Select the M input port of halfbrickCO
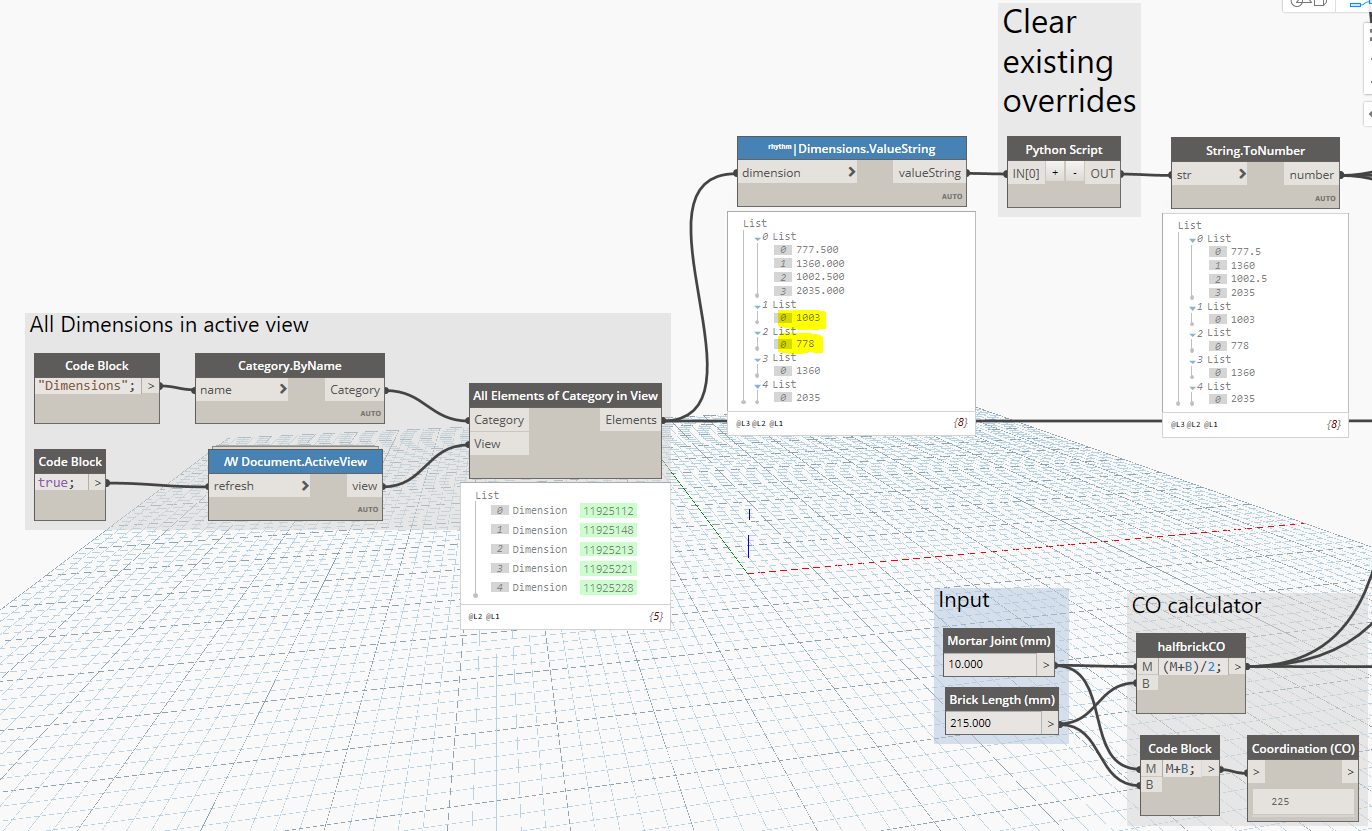The image size is (1372, 831). pyautogui.click(x=1147, y=667)
